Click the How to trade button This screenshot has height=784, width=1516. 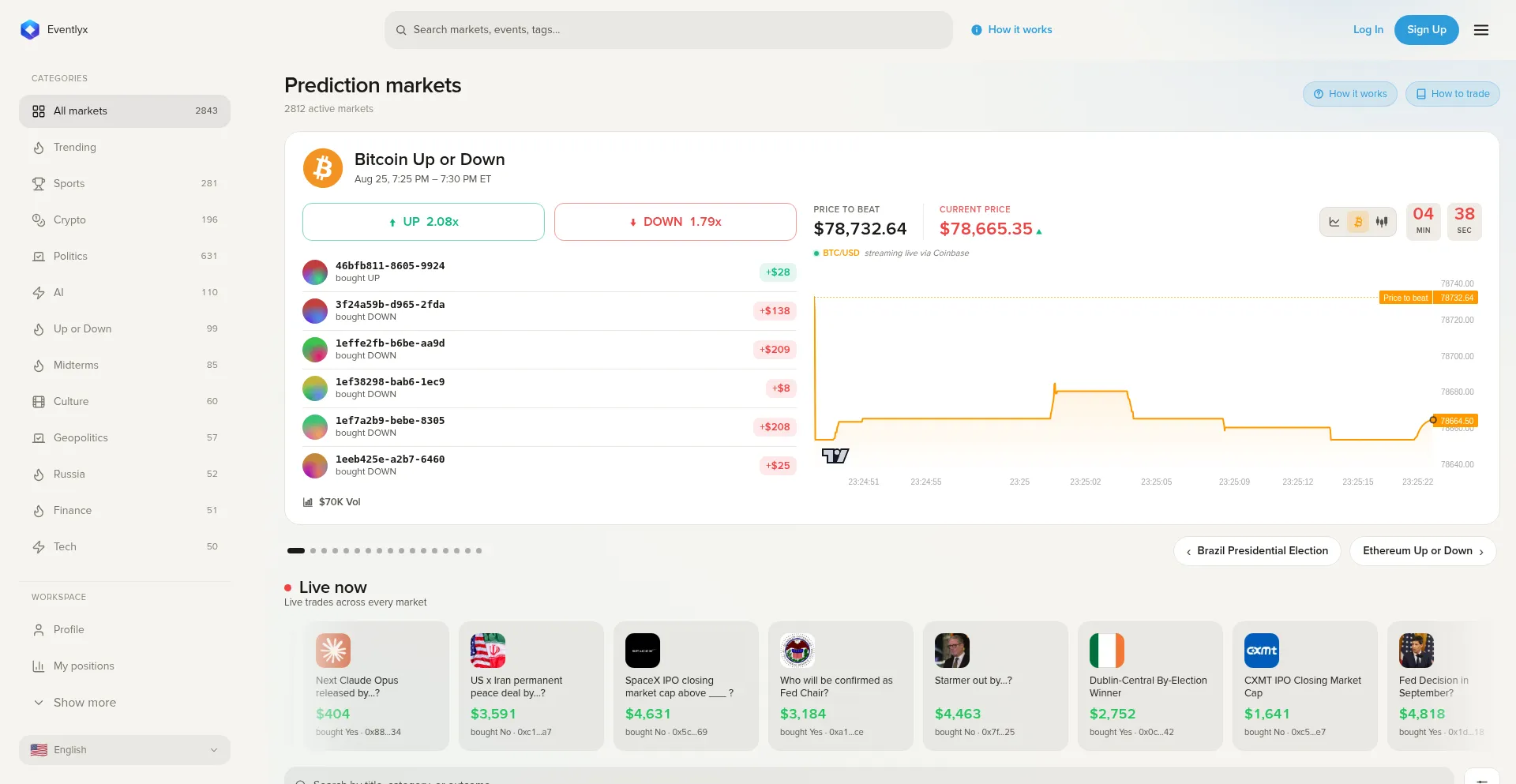coord(1452,94)
